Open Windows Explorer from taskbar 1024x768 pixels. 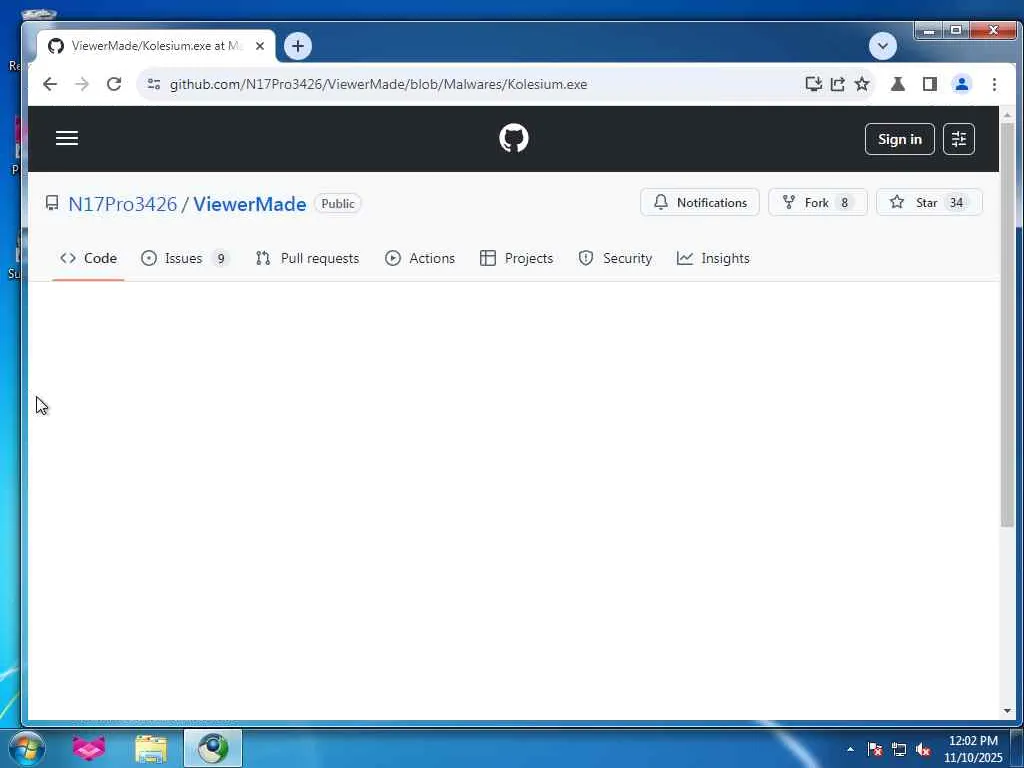click(151, 749)
